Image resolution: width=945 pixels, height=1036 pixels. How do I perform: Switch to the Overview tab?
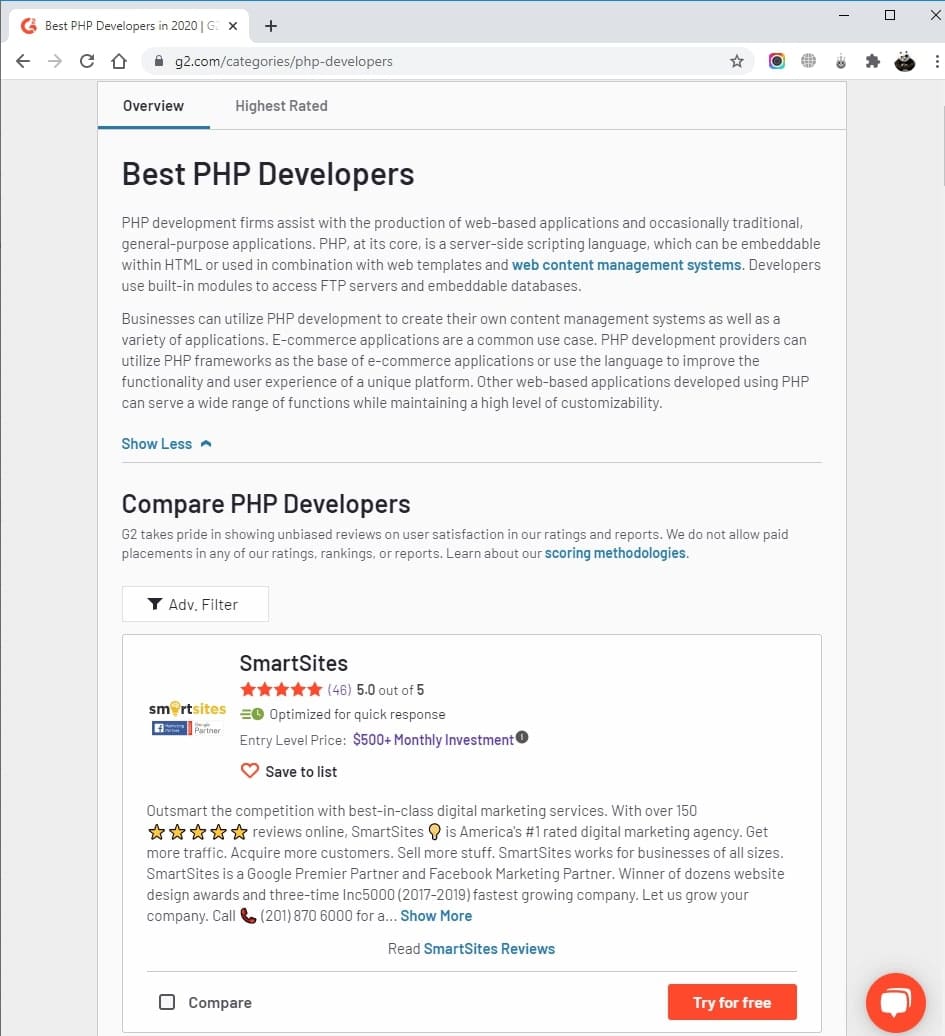click(x=153, y=106)
